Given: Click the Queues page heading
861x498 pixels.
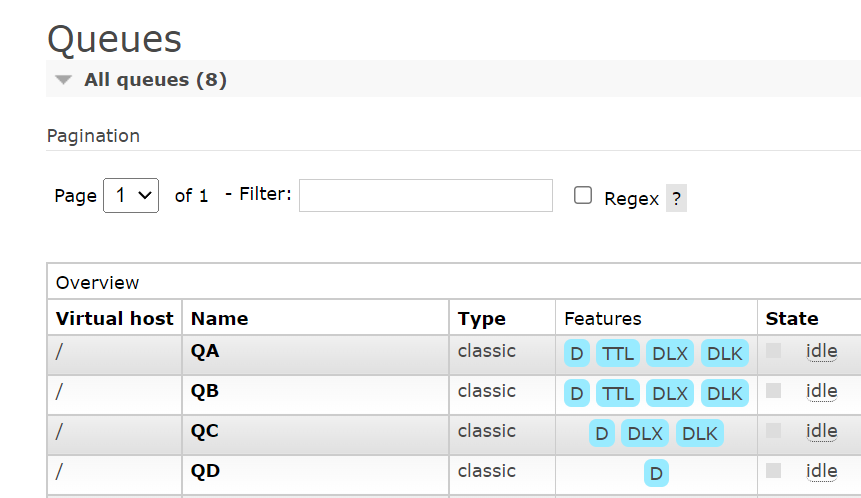Looking at the screenshot, I should (114, 40).
